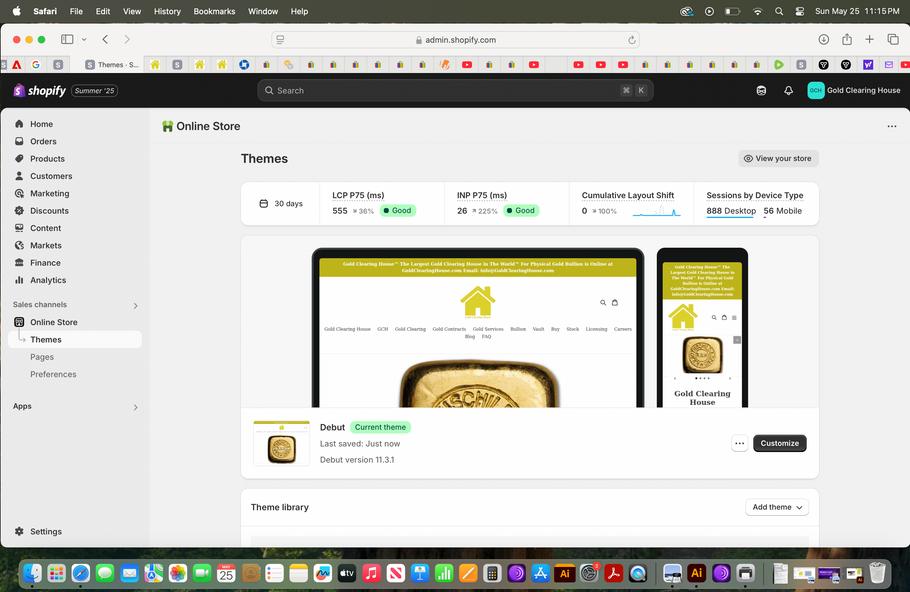Click the Customize button for Debut theme

(779, 443)
